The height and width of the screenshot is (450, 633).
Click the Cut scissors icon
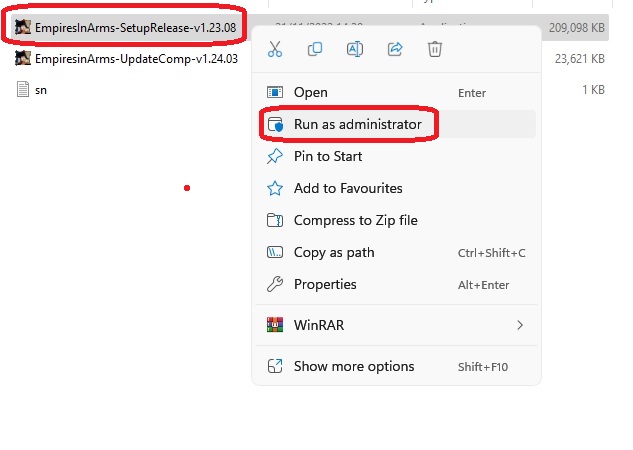[x=275, y=49]
